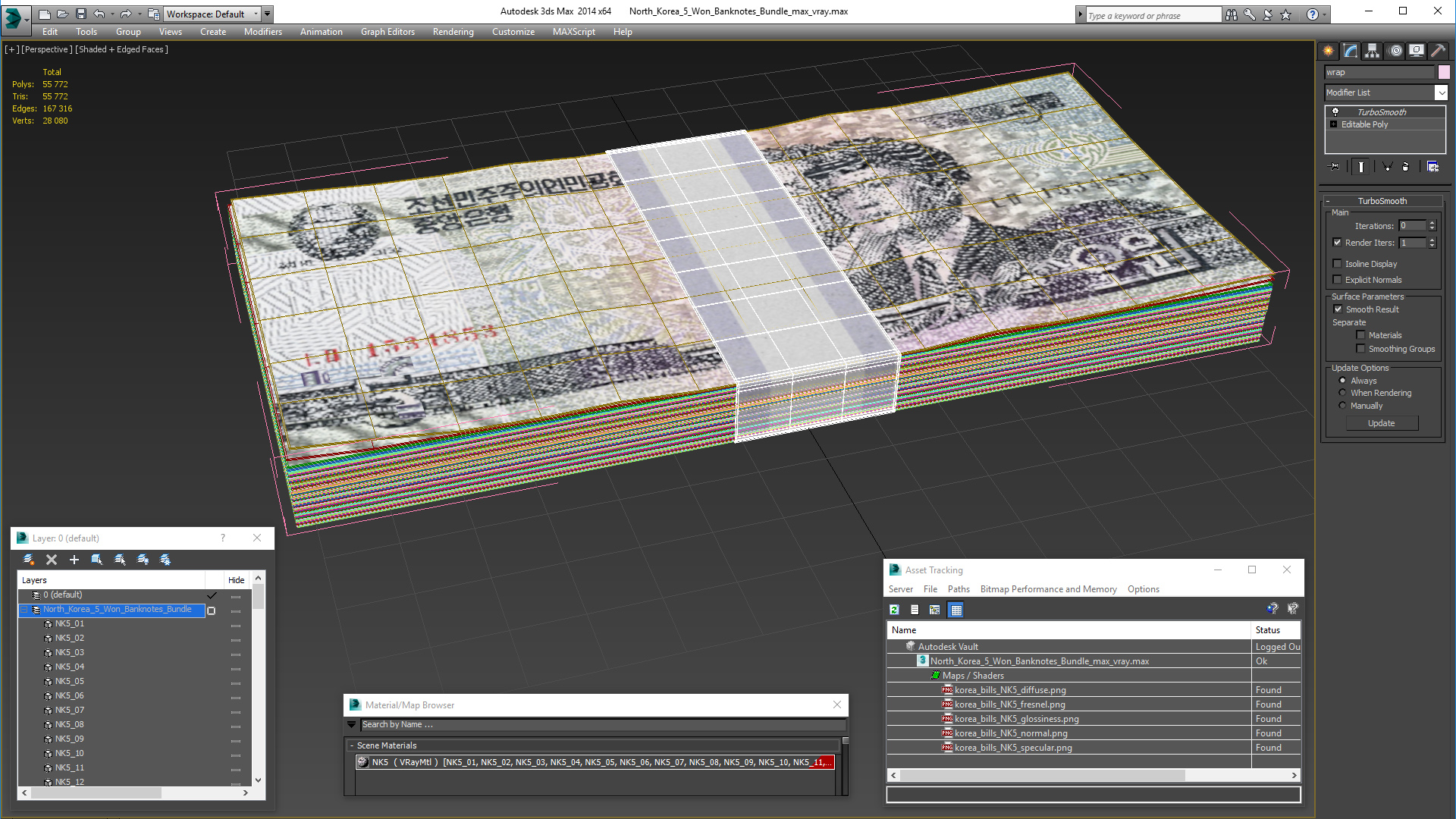Toggle TurboSmooth lightbulb visibility in stack
The width and height of the screenshot is (1456, 819).
[x=1335, y=112]
